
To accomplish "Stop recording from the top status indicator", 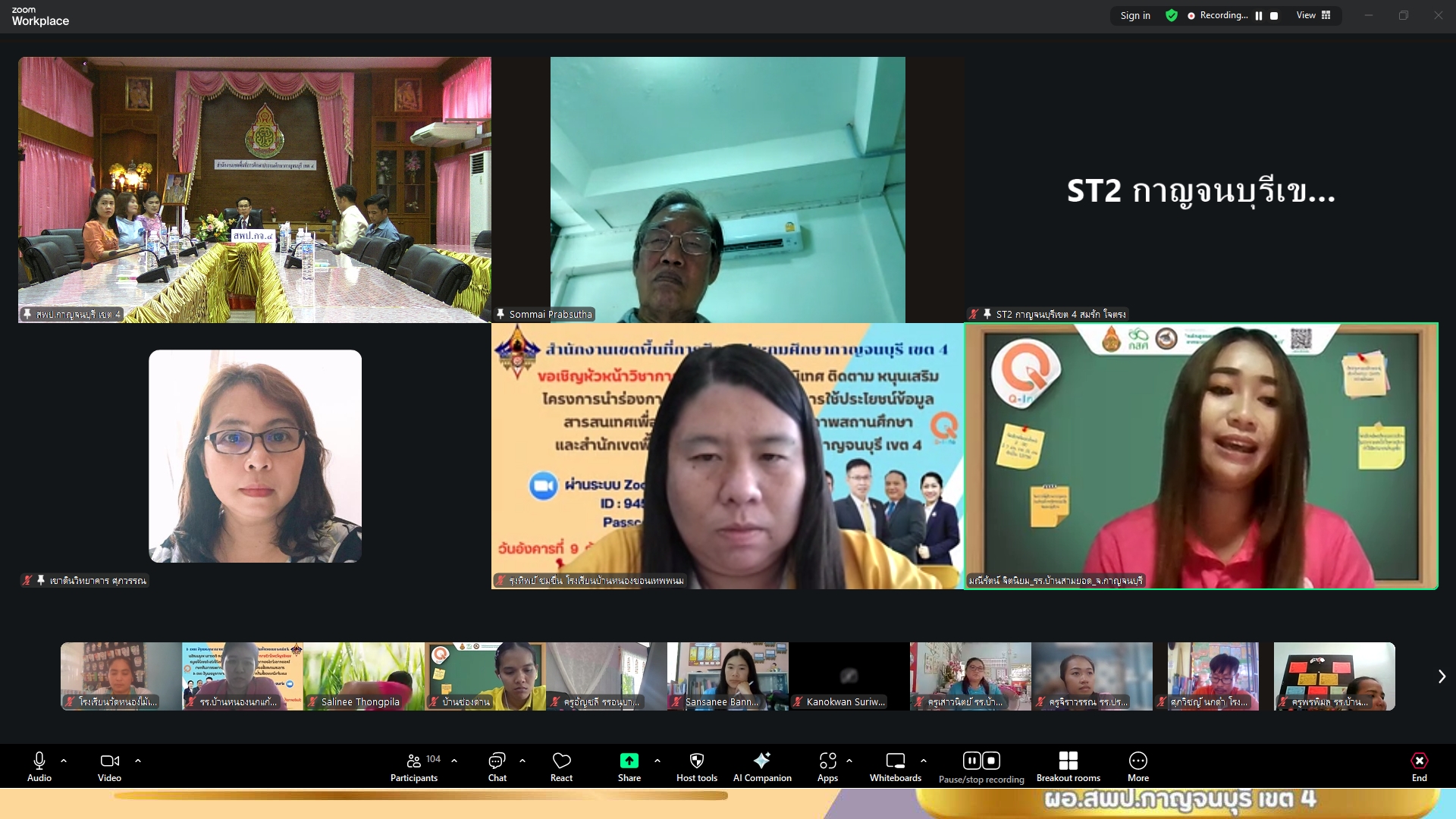I will (x=1276, y=15).
